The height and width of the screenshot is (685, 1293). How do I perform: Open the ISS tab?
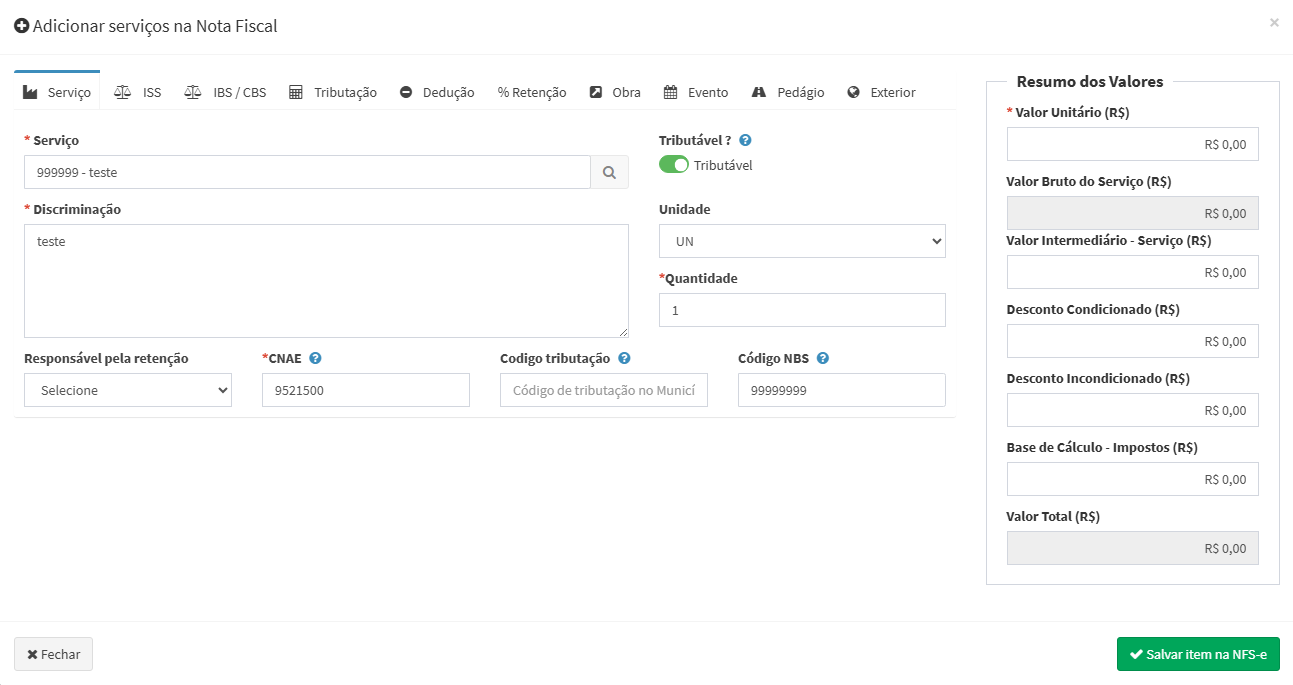138,92
